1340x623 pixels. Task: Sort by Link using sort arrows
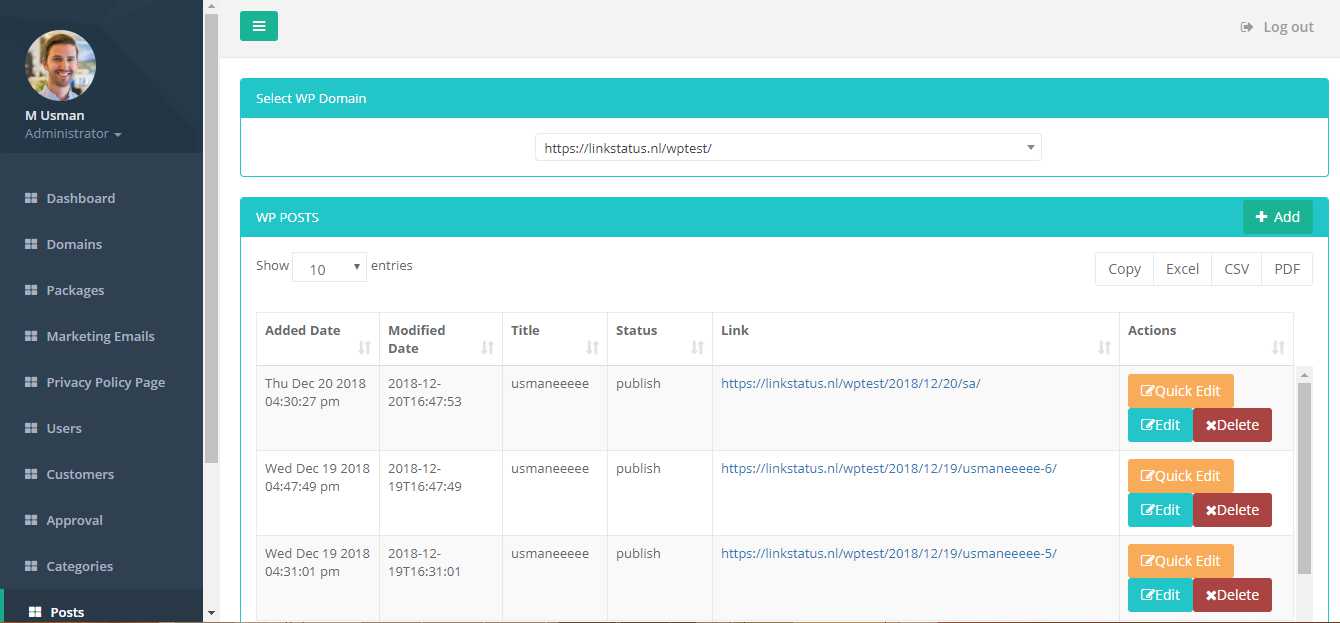(x=1104, y=347)
